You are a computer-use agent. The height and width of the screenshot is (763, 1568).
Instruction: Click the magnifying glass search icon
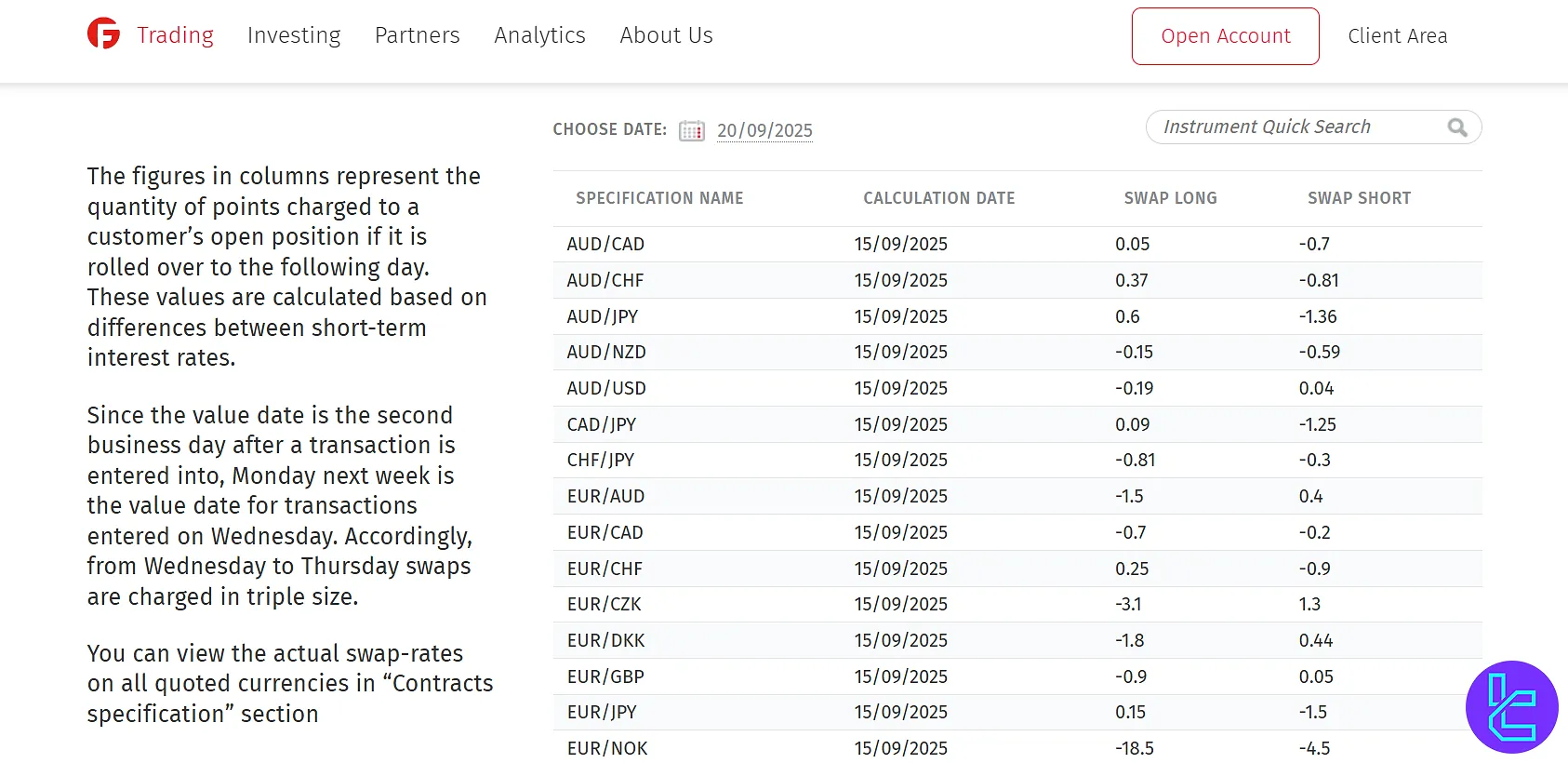pyautogui.click(x=1456, y=127)
